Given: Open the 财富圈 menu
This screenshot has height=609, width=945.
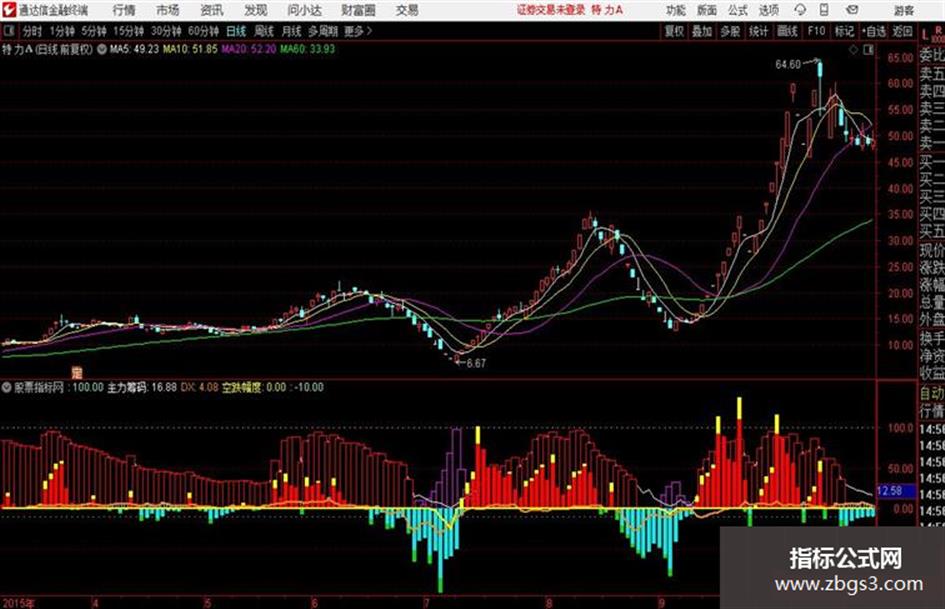Looking at the screenshot, I should point(358,10).
